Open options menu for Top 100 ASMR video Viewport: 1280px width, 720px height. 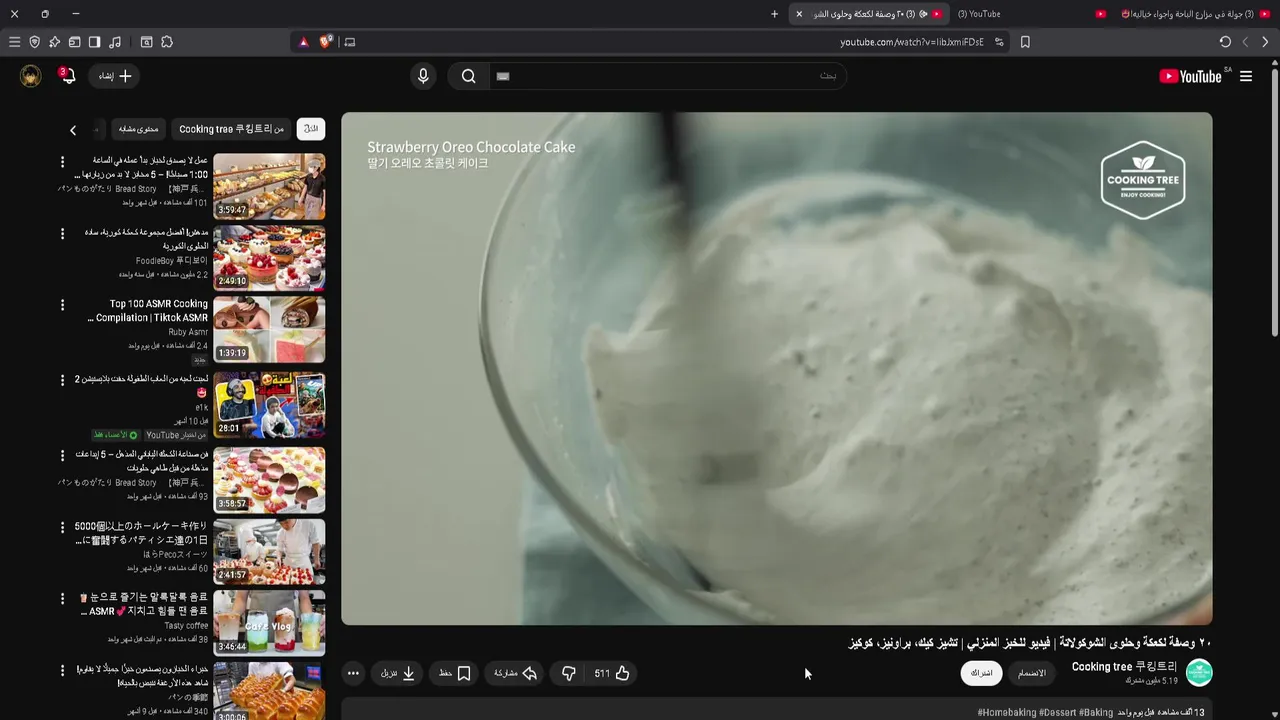62,305
